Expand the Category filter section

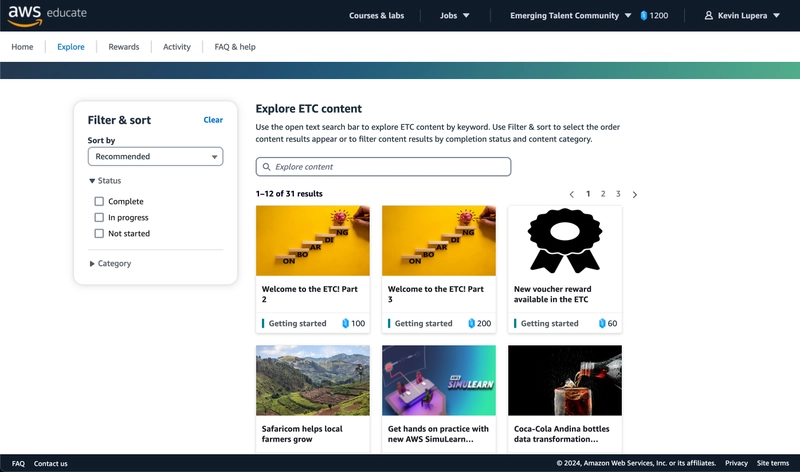[x=110, y=263]
